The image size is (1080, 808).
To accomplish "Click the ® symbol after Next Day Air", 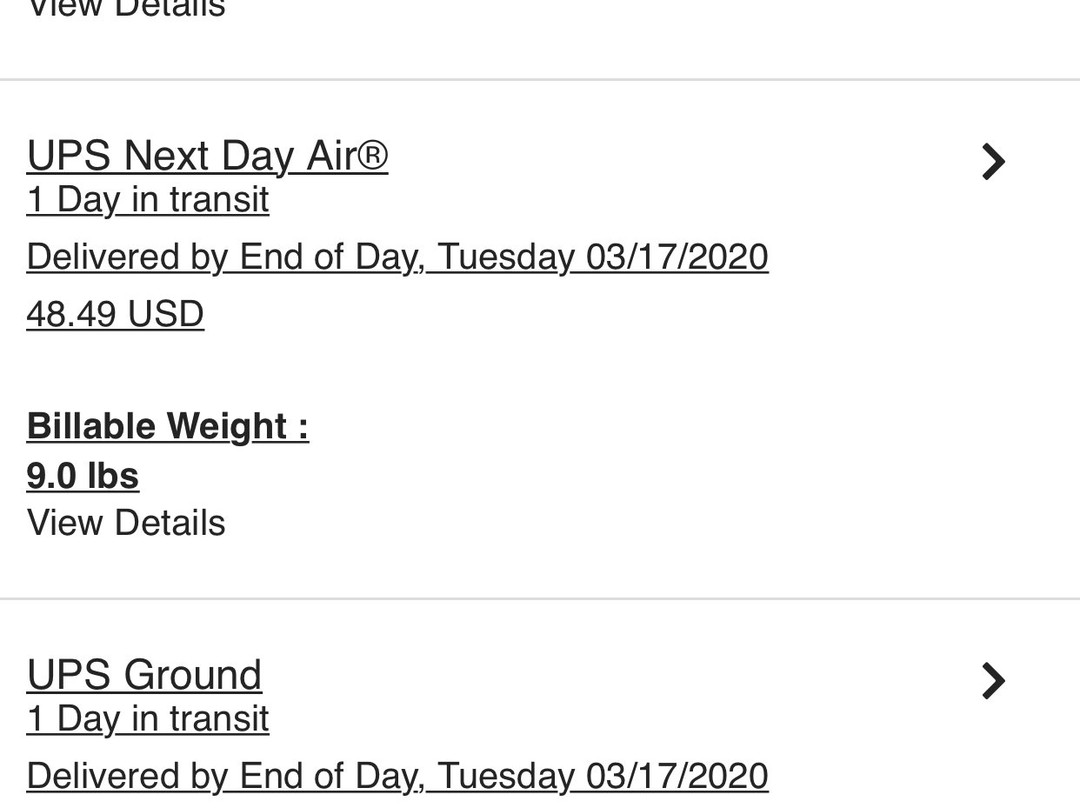I will tap(371, 156).
